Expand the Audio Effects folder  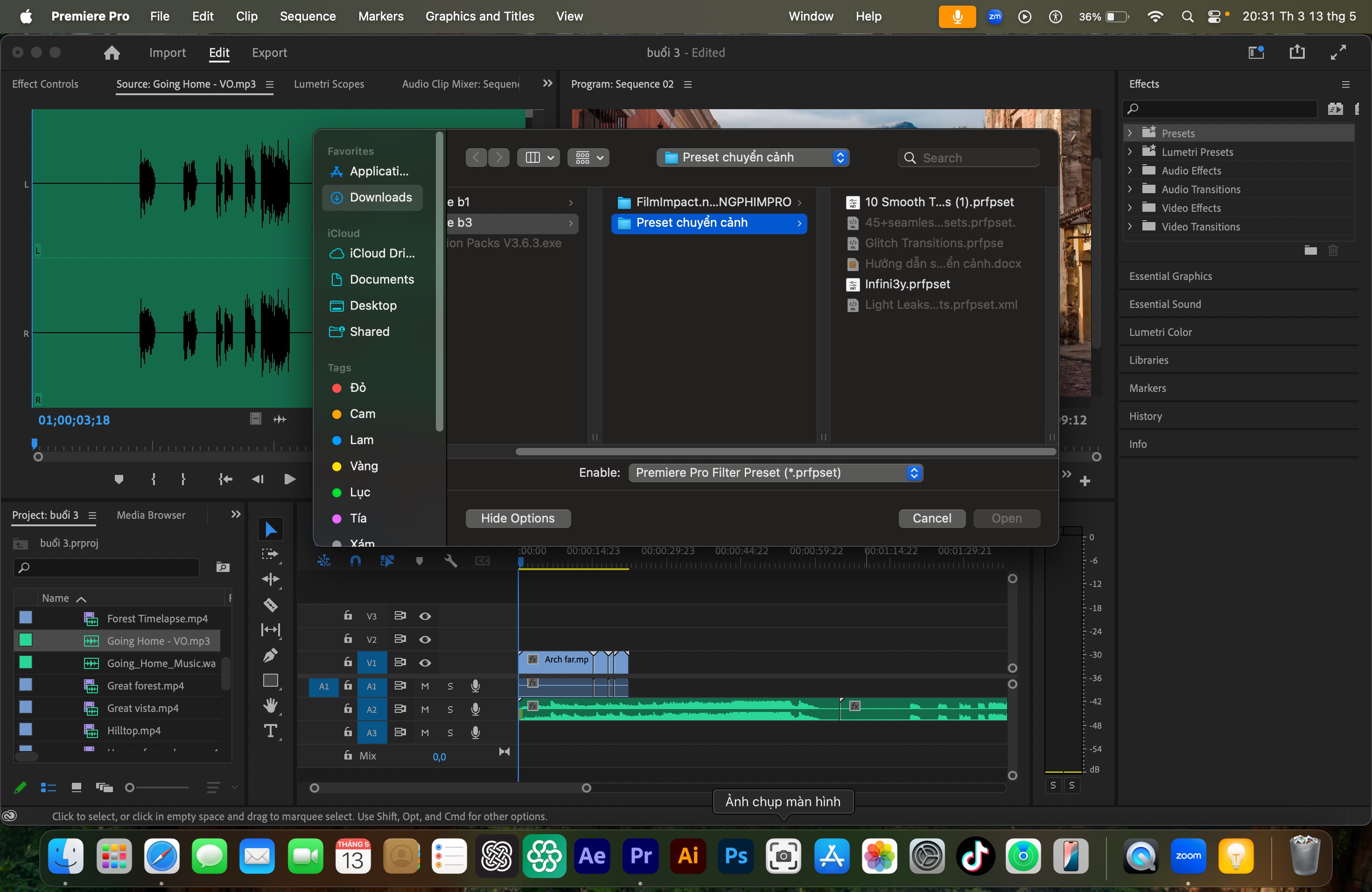[1130, 170]
